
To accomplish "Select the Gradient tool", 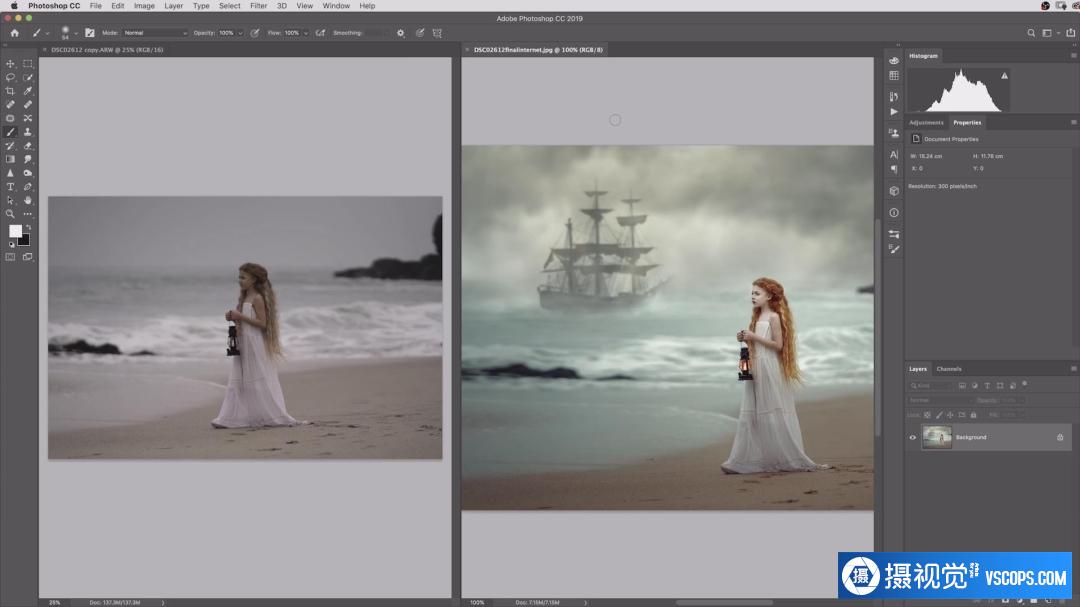I will pos(10,159).
